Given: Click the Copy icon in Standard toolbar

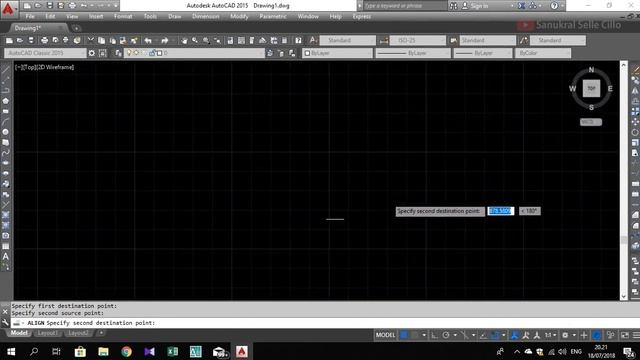Looking at the screenshot, I should point(101,40).
